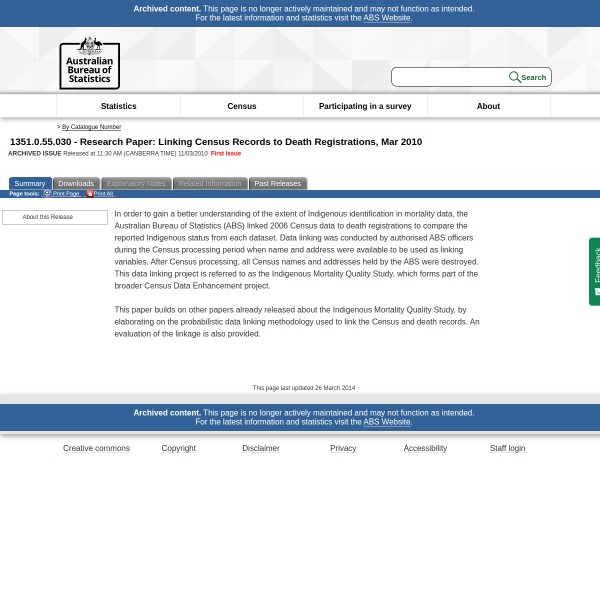Open the Creative commons footer link

96,448
